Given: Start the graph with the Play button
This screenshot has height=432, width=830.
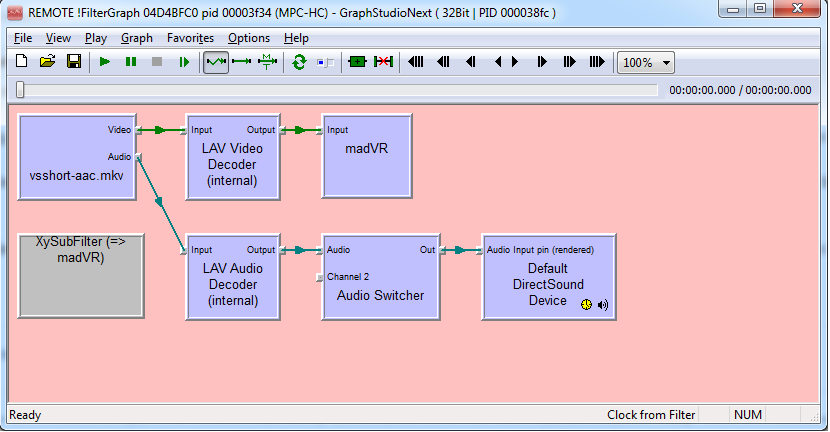Looking at the screenshot, I should point(105,62).
